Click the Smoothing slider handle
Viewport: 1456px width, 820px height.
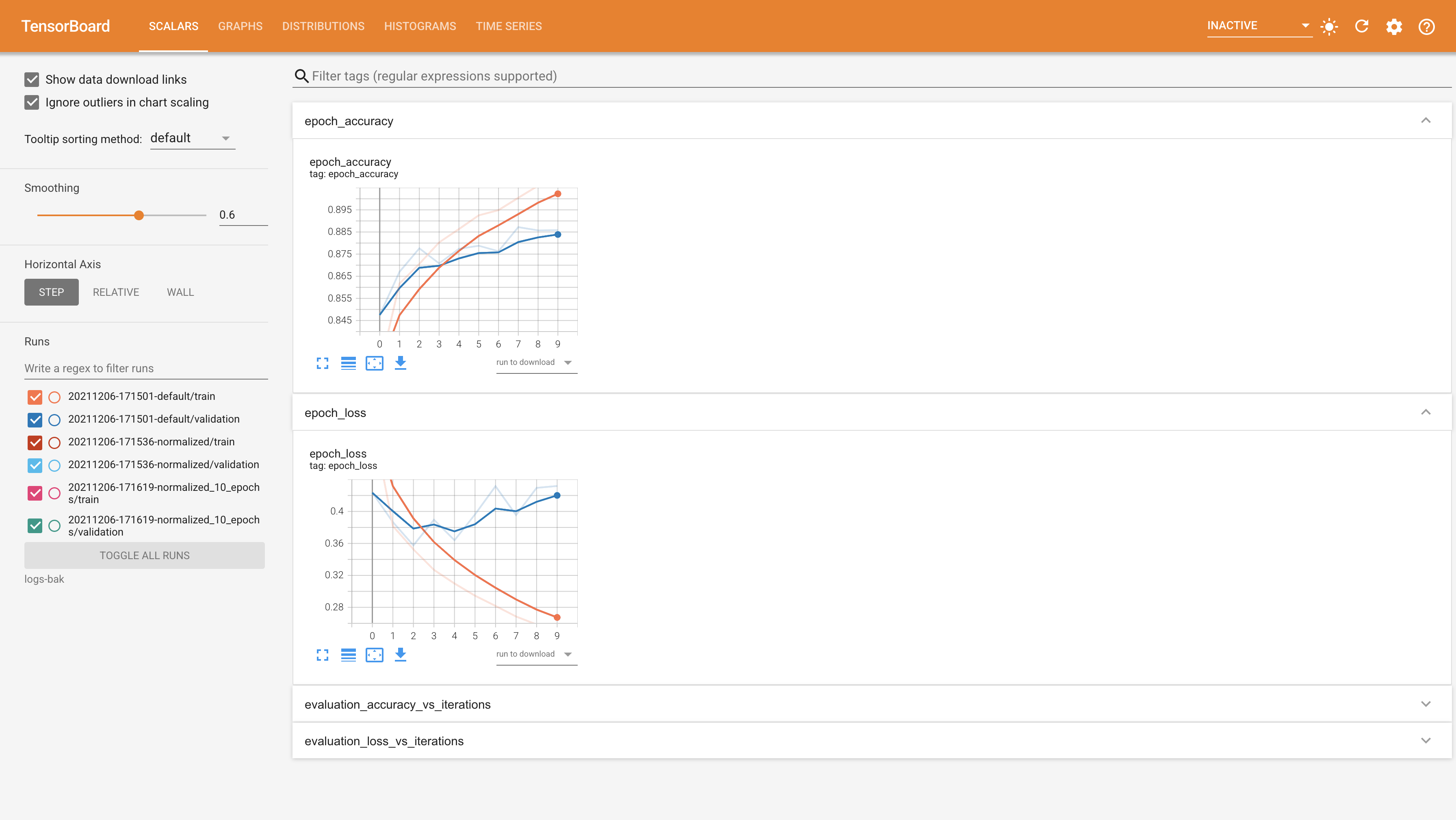point(139,215)
